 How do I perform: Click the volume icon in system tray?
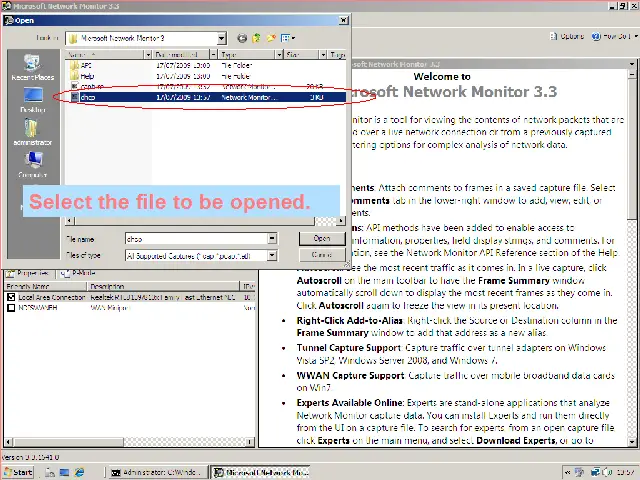(x=608, y=472)
